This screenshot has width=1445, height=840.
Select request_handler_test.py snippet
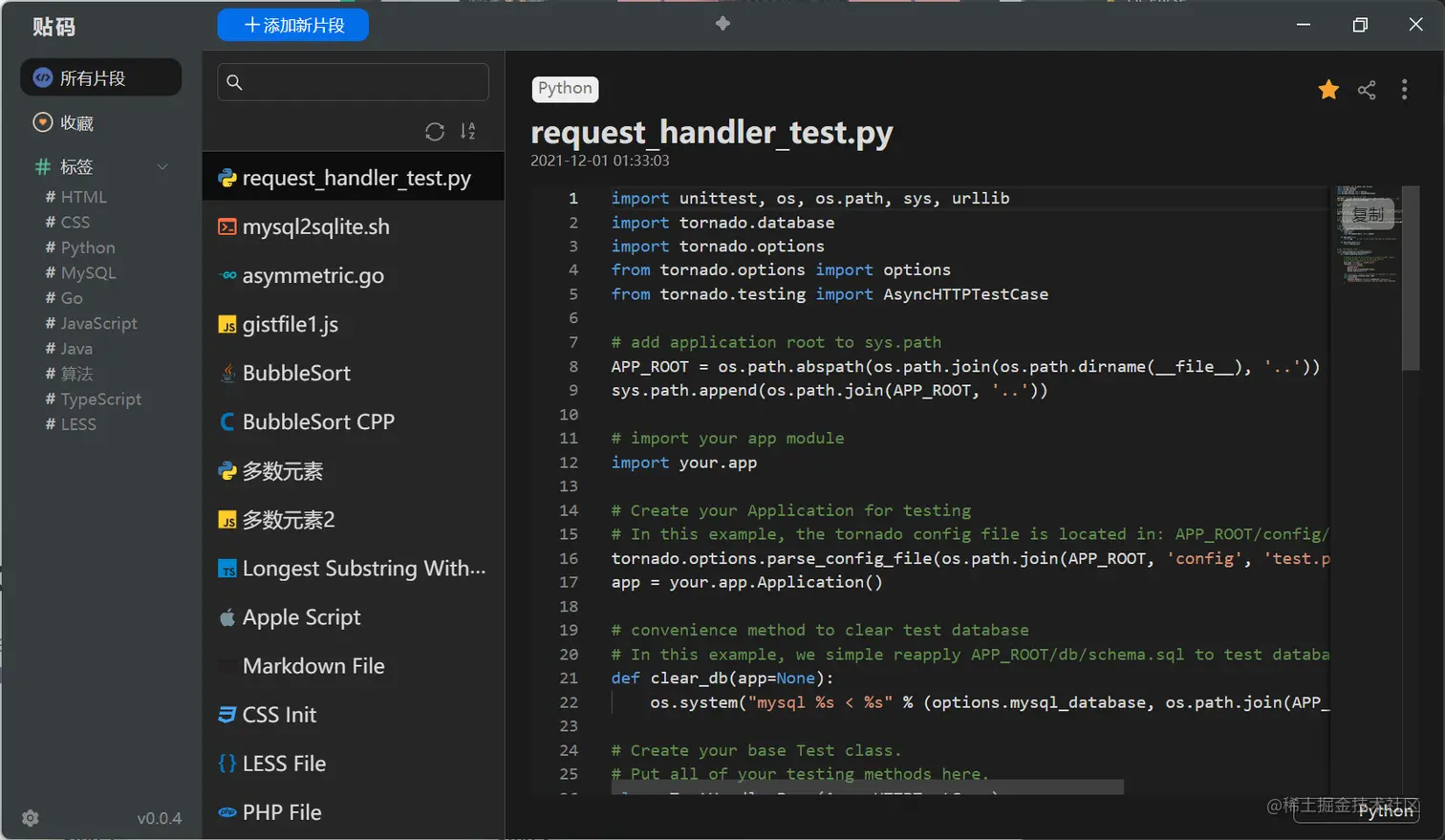click(x=353, y=178)
